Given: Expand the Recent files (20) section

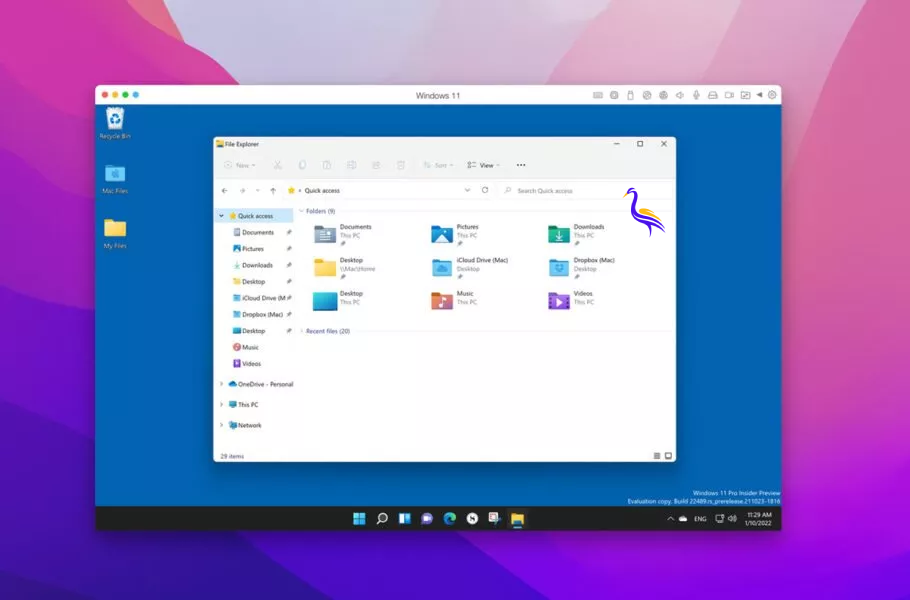Looking at the screenshot, I should 301,331.
